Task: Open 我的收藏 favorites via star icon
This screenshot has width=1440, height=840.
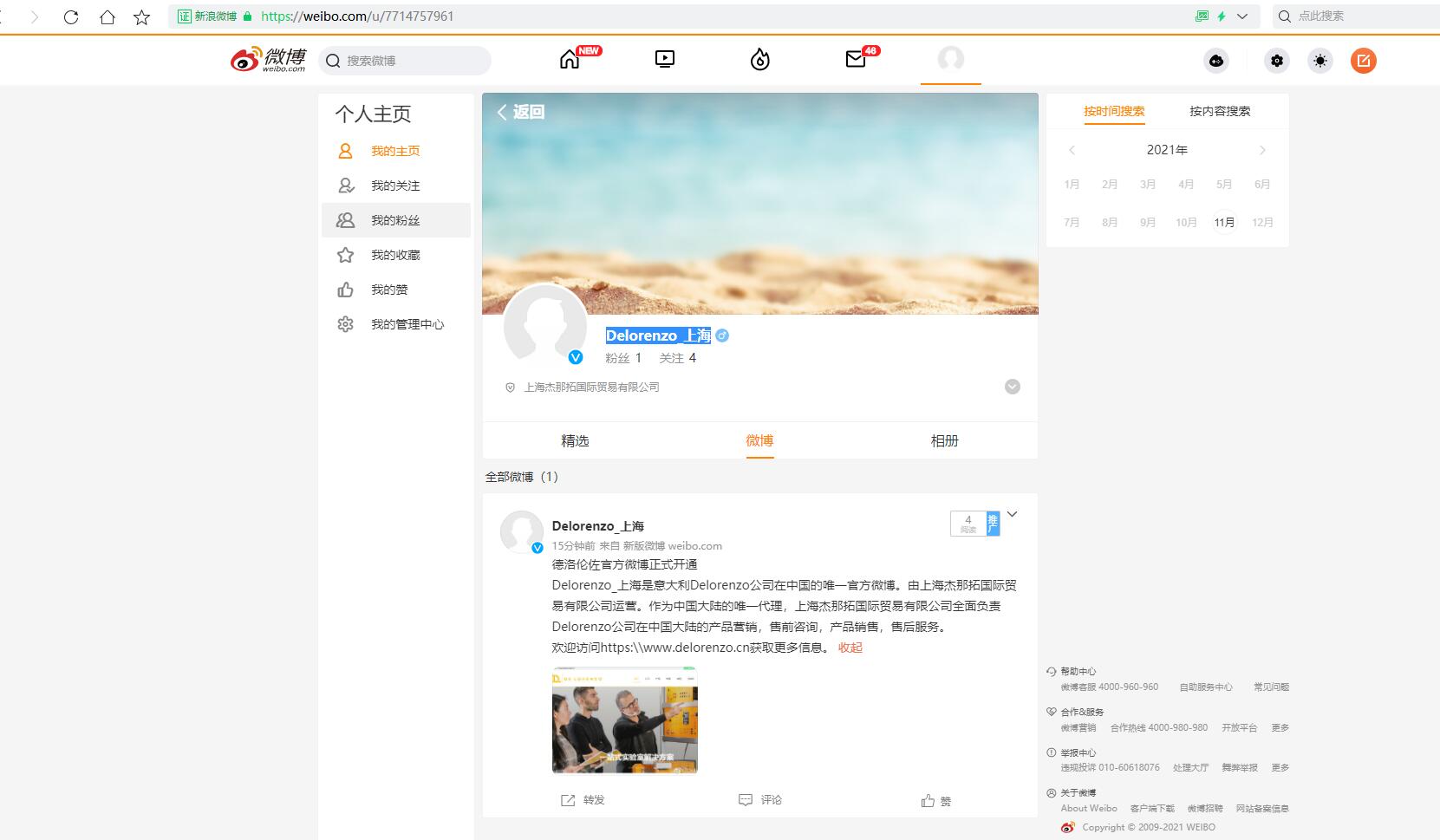Action: coord(345,255)
